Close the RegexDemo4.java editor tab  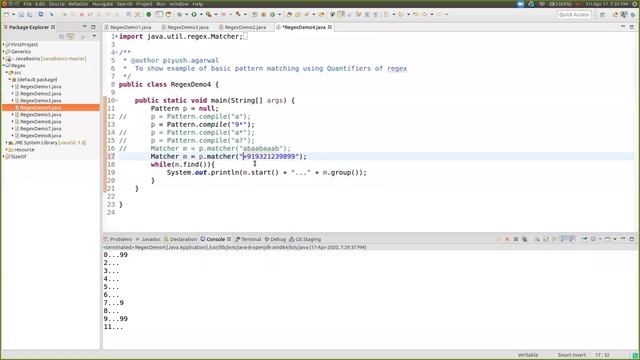[329, 27]
